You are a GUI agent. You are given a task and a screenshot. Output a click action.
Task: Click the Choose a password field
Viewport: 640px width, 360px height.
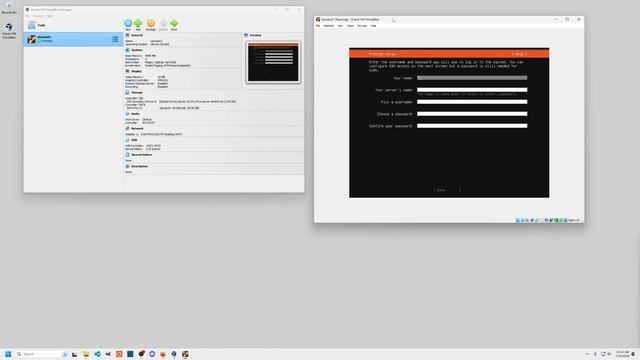[x=472, y=114]
